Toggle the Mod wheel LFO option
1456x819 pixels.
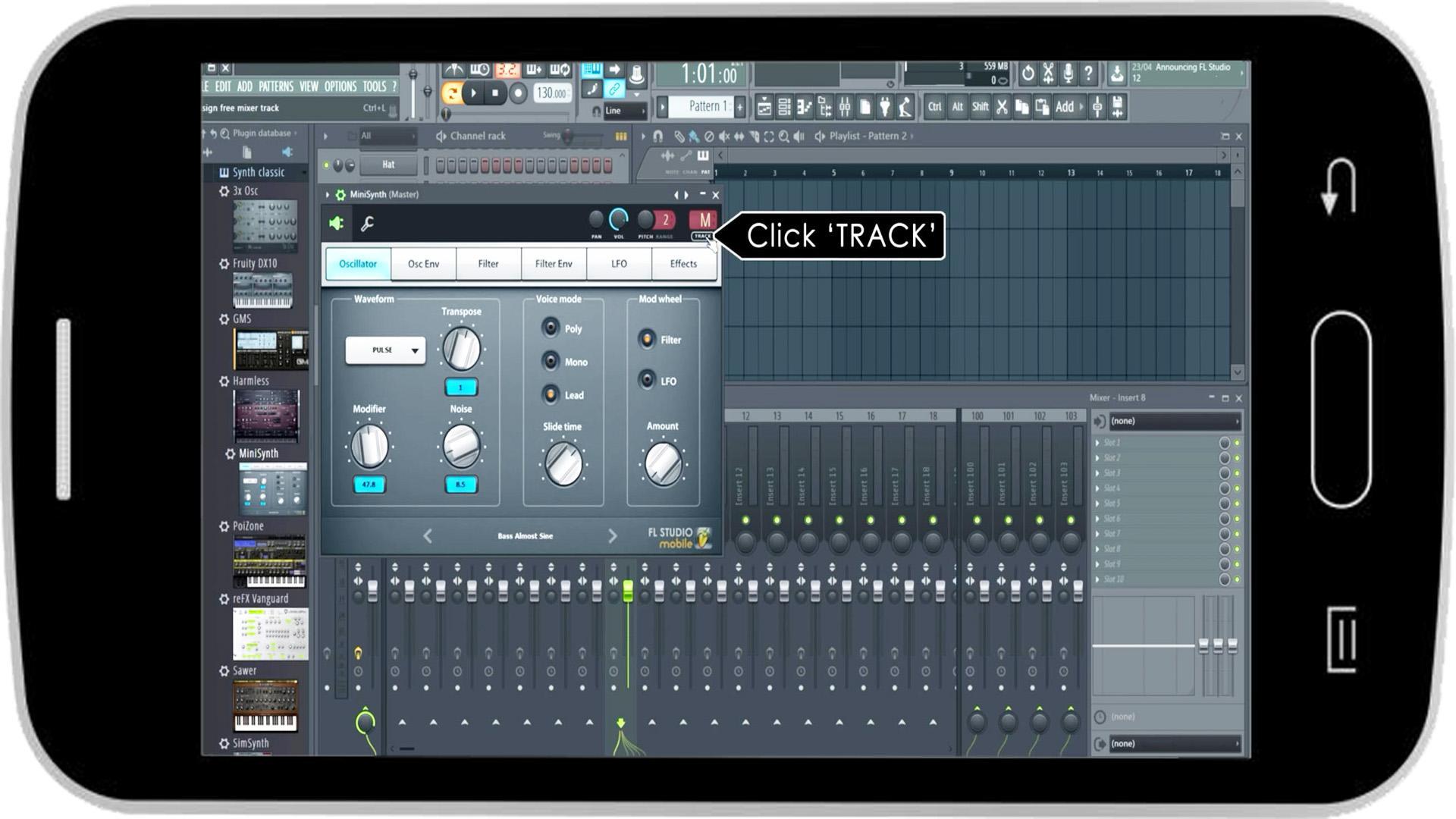click(648, 381)
